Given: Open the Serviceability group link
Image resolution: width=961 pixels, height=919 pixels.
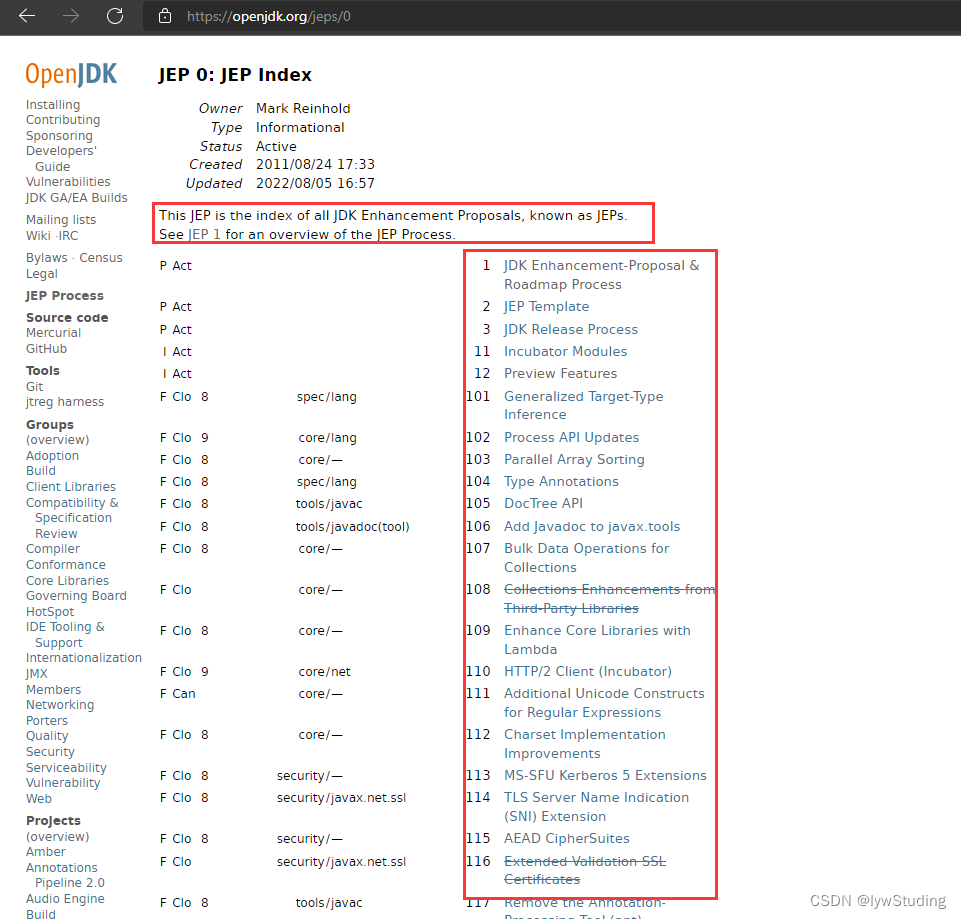Looking at the screenshot, I should tap(66, 768).
